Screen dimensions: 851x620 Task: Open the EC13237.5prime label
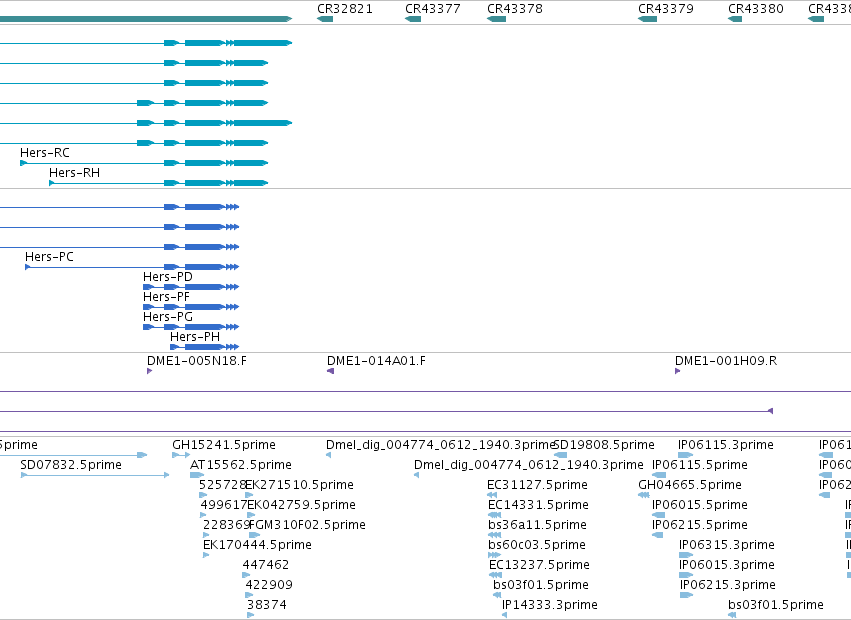(x=539, y=565)
